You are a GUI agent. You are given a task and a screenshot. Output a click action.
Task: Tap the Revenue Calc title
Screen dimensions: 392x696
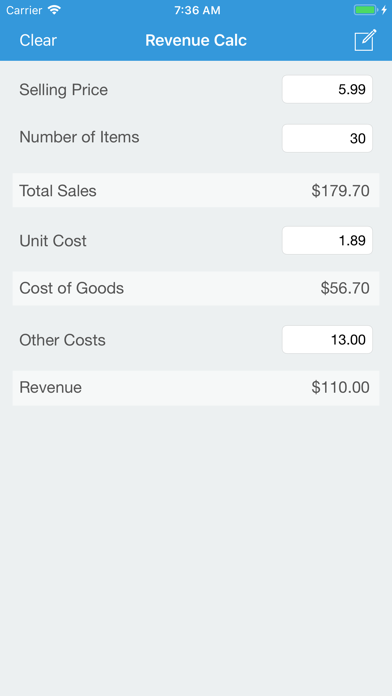[196, 40]
